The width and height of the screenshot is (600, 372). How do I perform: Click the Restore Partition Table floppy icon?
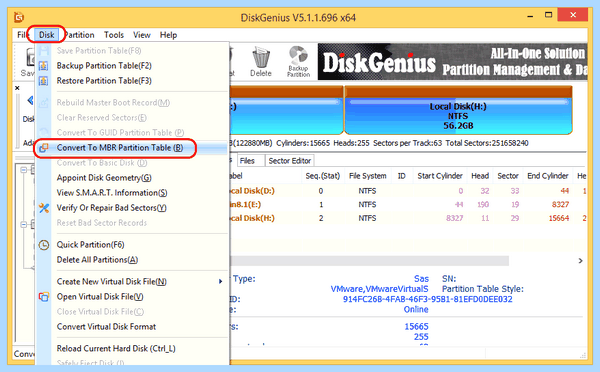click(44, 81)
